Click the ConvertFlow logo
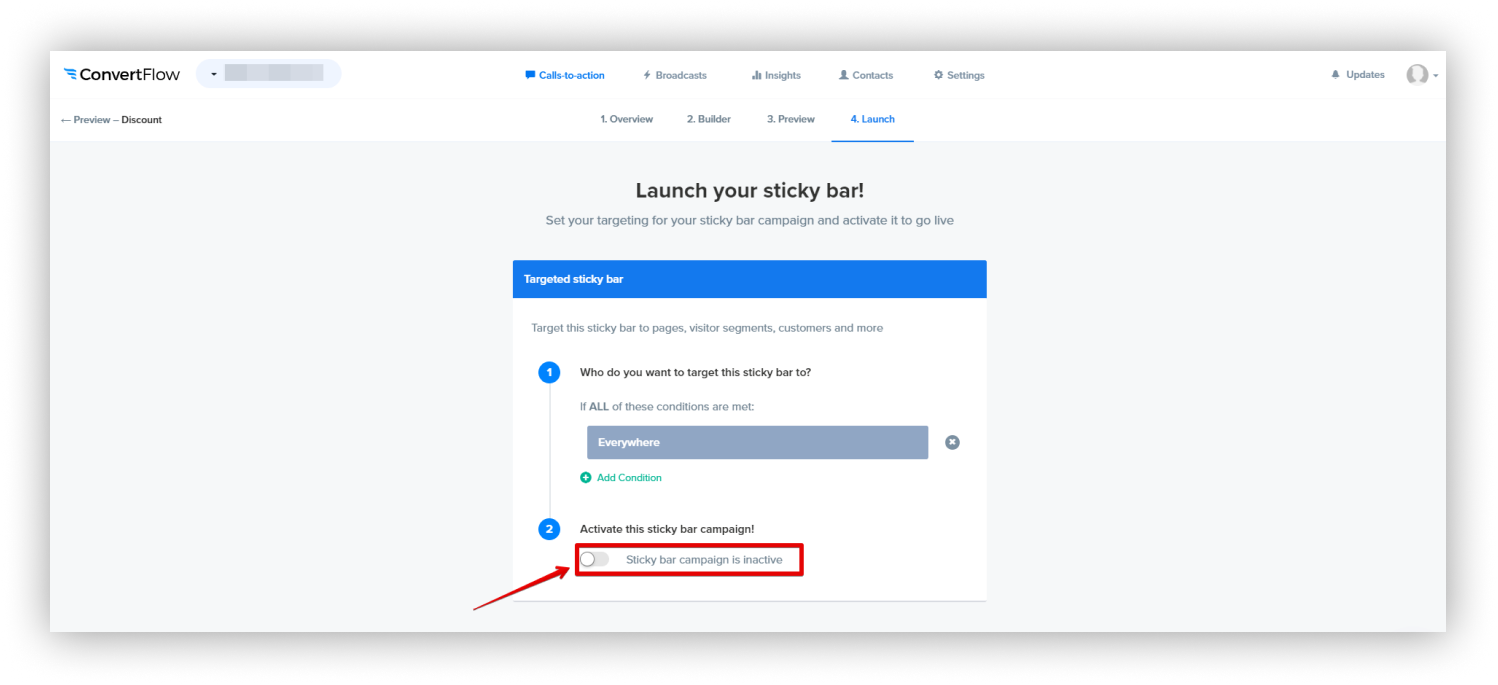This screenshot has width=1498, height=685. (122, 74)
